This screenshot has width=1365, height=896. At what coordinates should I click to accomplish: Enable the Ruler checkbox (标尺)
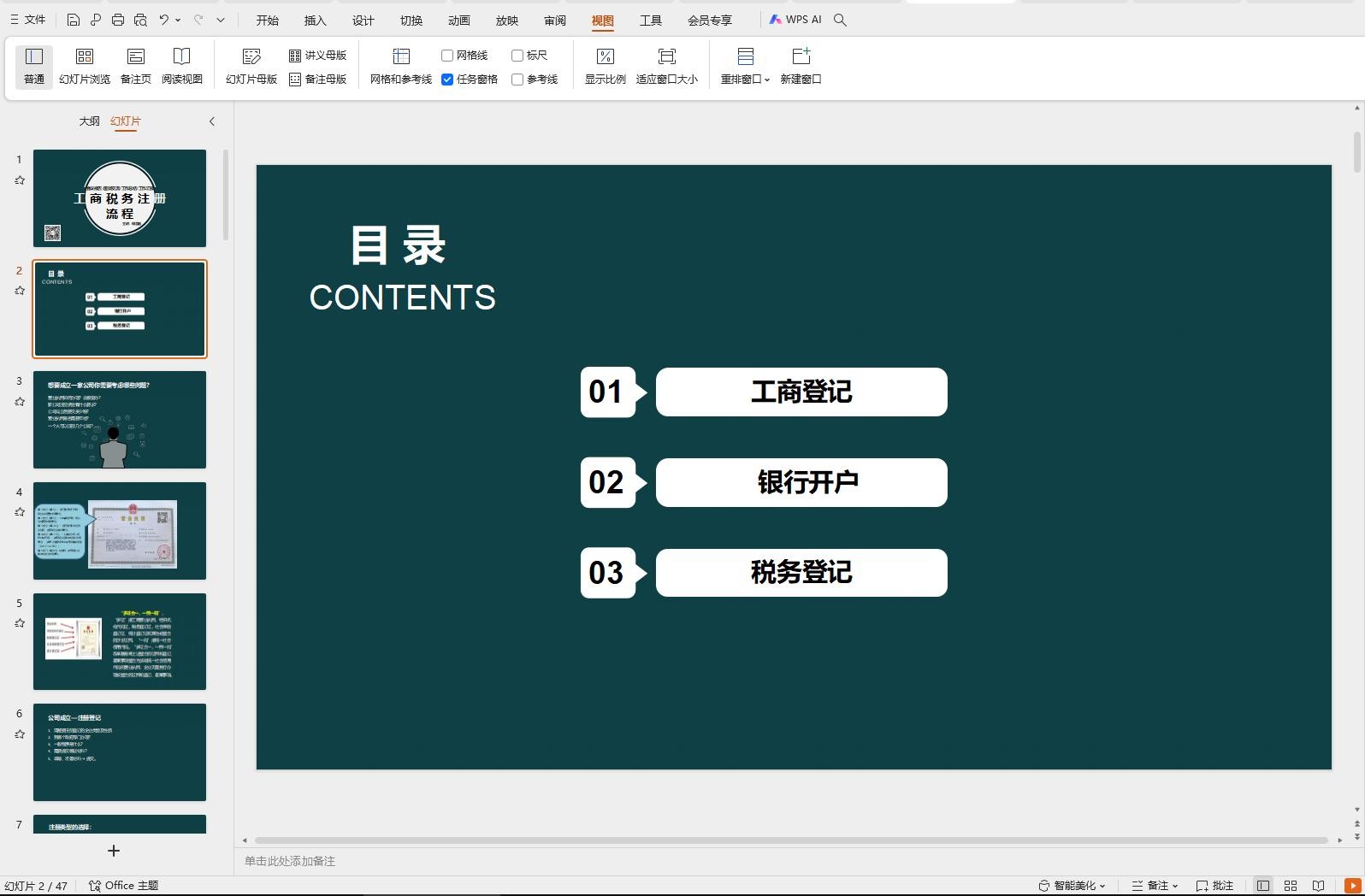(x=517, y=56)
